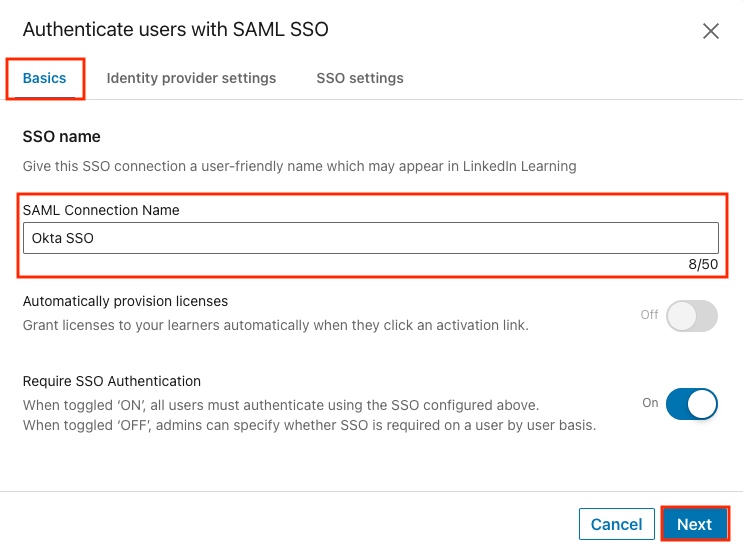Click the SSO name heading
743x554 pixels.
[x=62, y=136]
